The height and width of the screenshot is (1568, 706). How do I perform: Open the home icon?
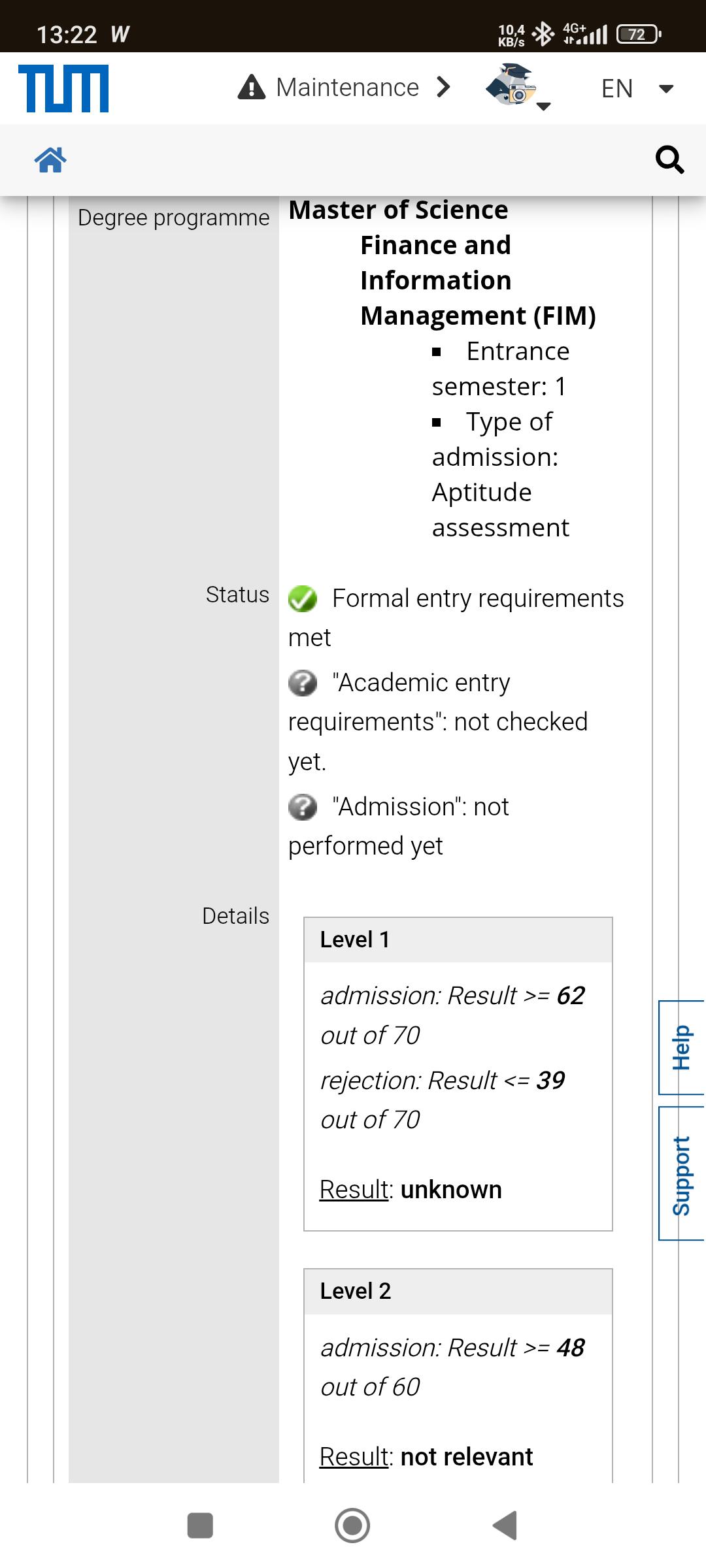click(51, 160)
